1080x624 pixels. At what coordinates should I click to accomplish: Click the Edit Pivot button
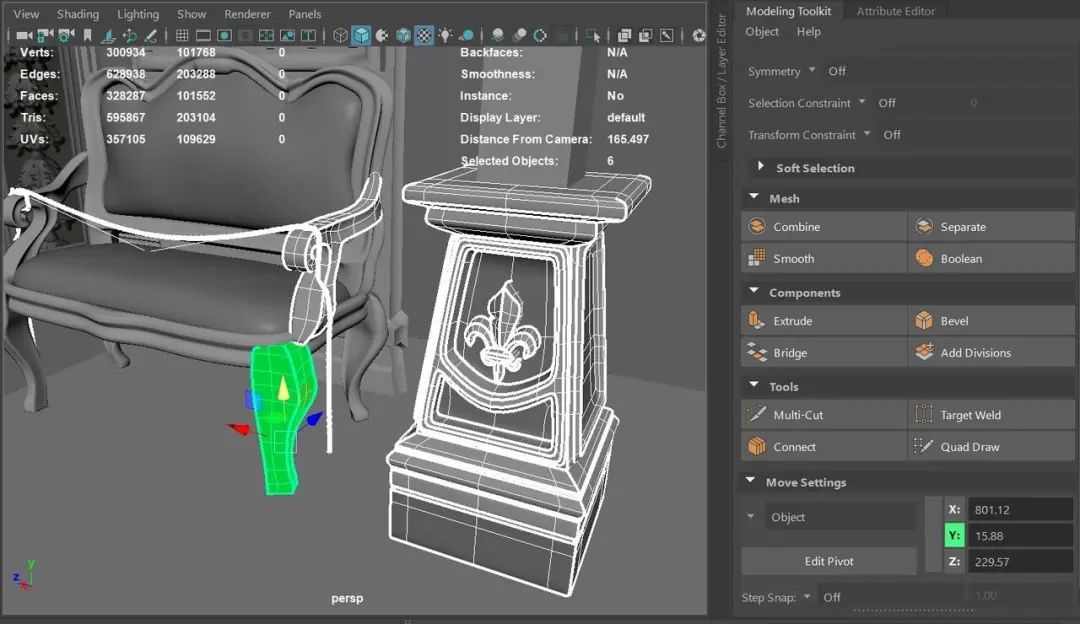tap(829, 561)
